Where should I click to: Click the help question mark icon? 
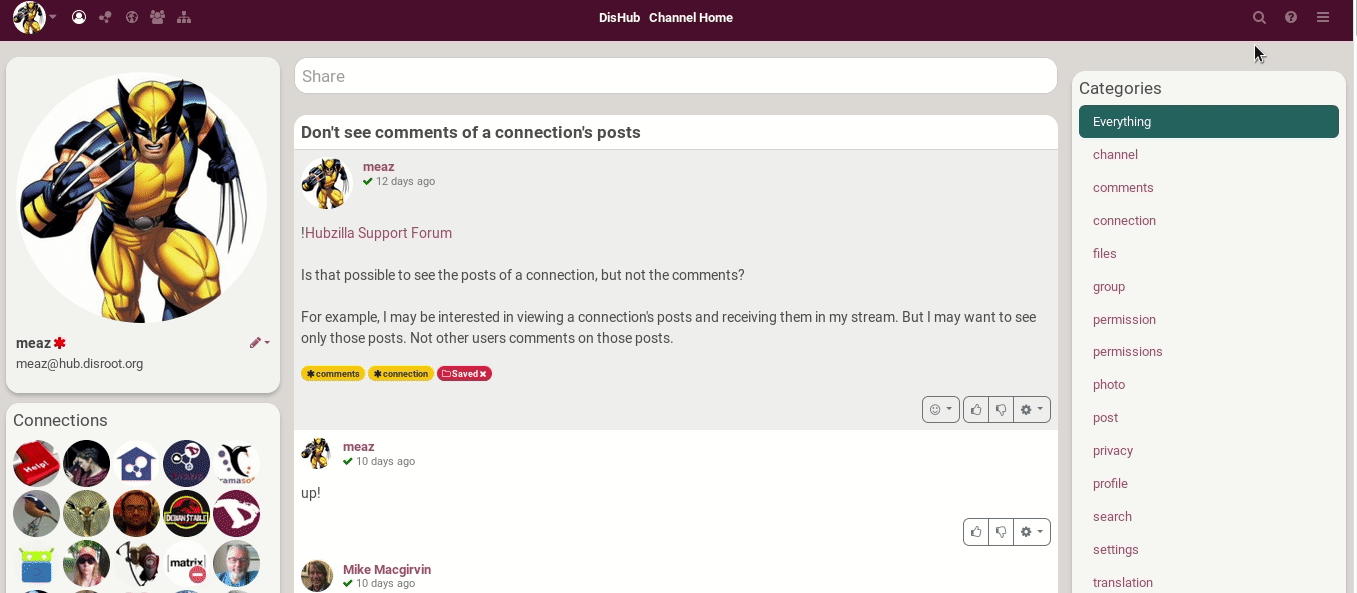[x=1291, y=18]
